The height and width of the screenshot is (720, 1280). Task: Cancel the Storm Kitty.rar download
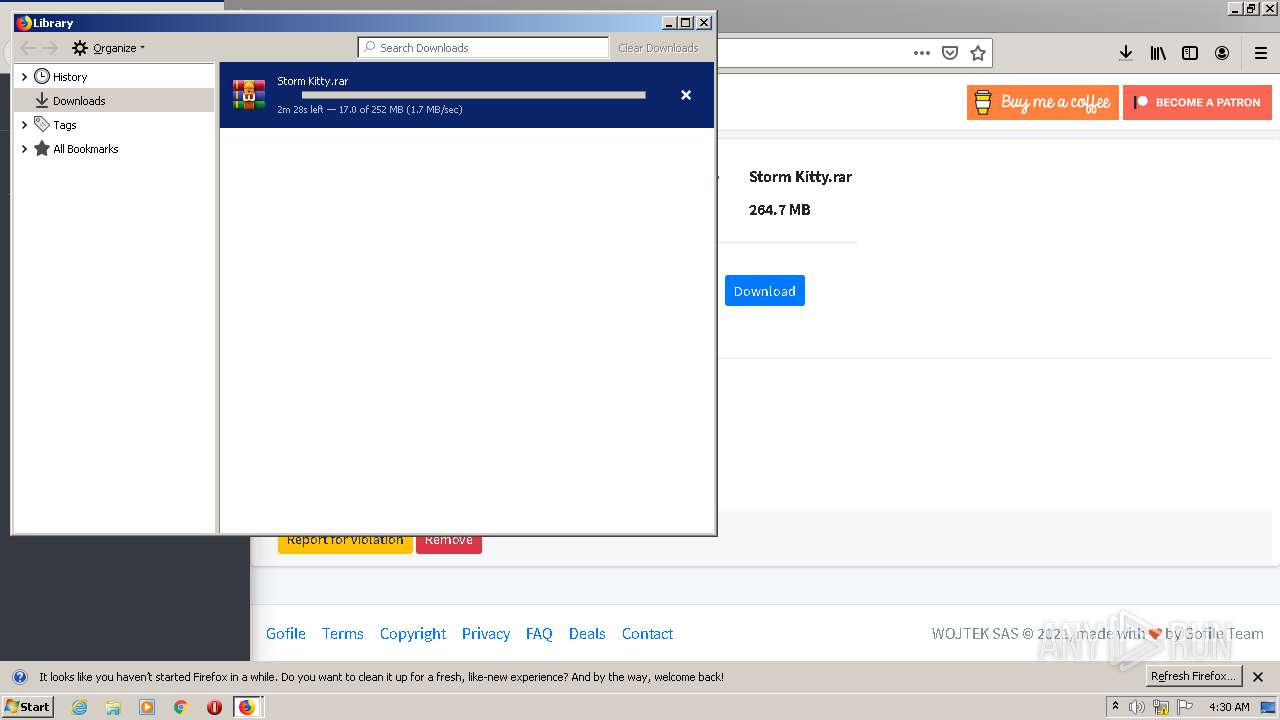[x=686, y=95]
